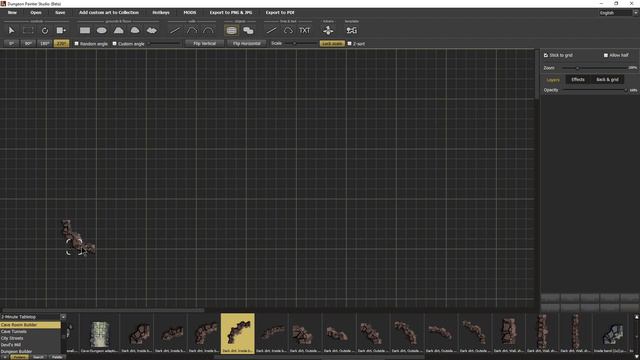Click the highlighted 270 degrees rotation button
Viewport: 640px width, 360px height.
tap(61, 43)
